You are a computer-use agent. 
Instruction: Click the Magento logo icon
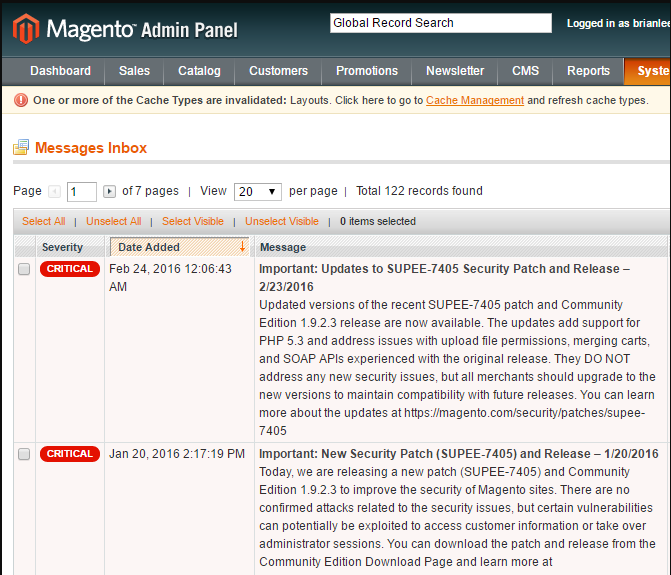(27, 29)
